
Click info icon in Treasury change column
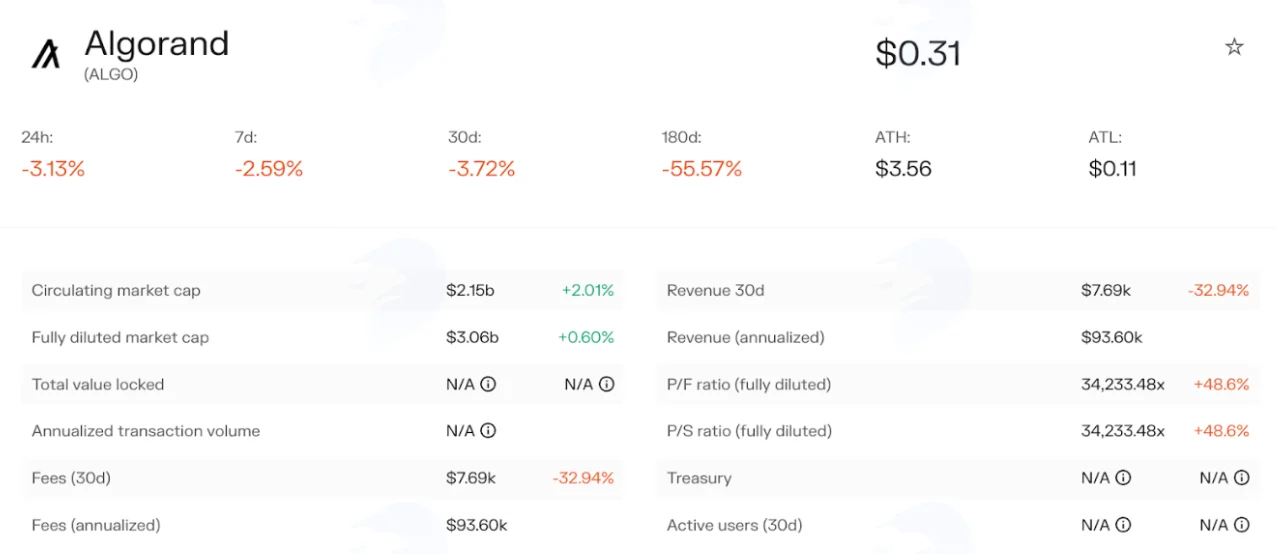[1241, 478]
